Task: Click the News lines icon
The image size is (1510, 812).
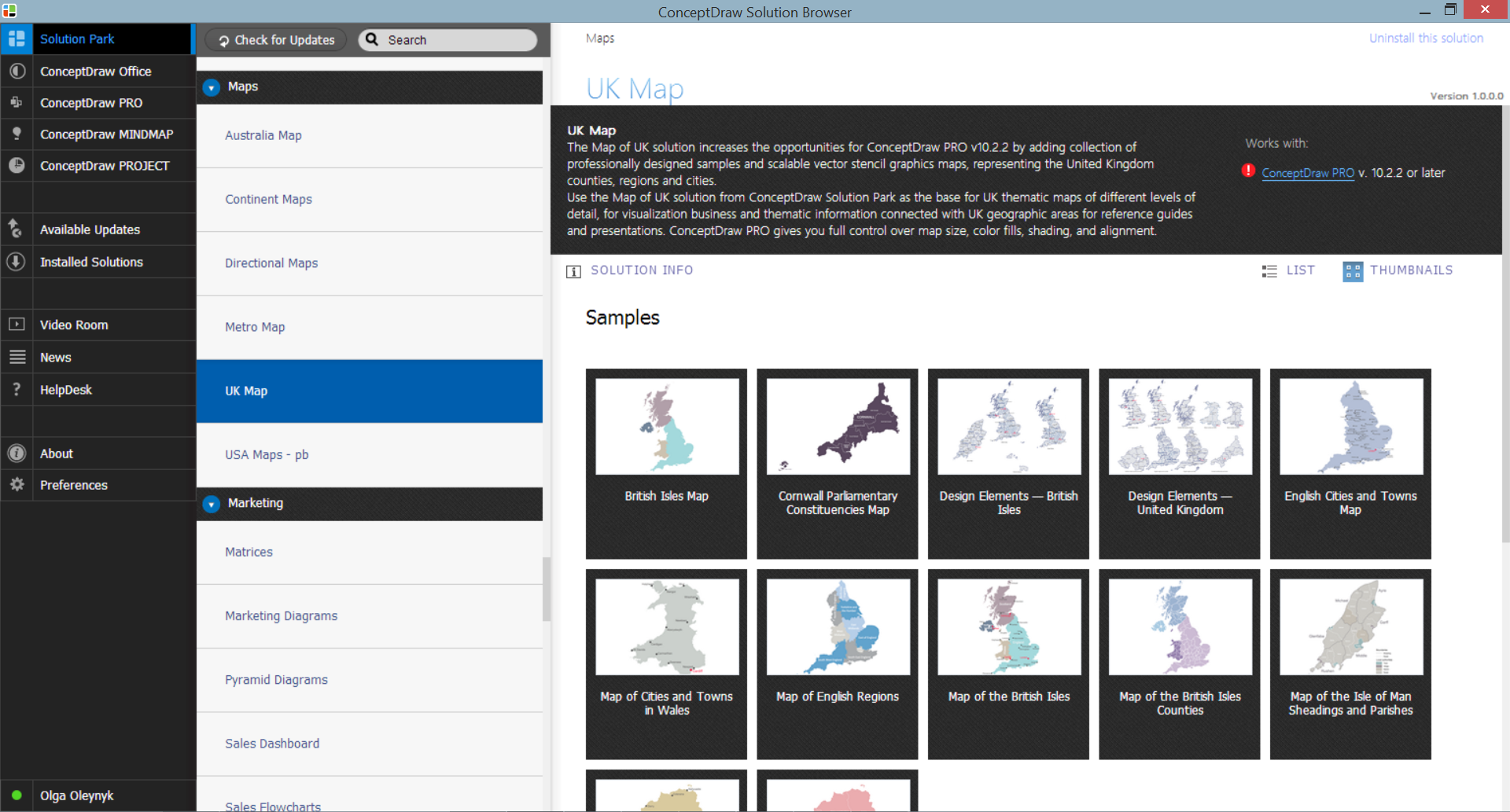Action: click(x=17, y=357)
